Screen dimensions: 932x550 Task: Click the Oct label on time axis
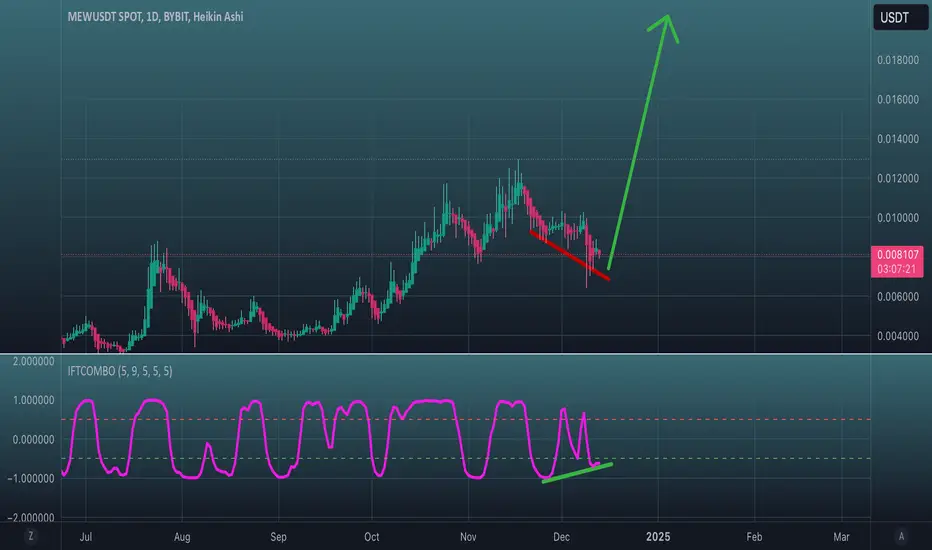(371, 536)
